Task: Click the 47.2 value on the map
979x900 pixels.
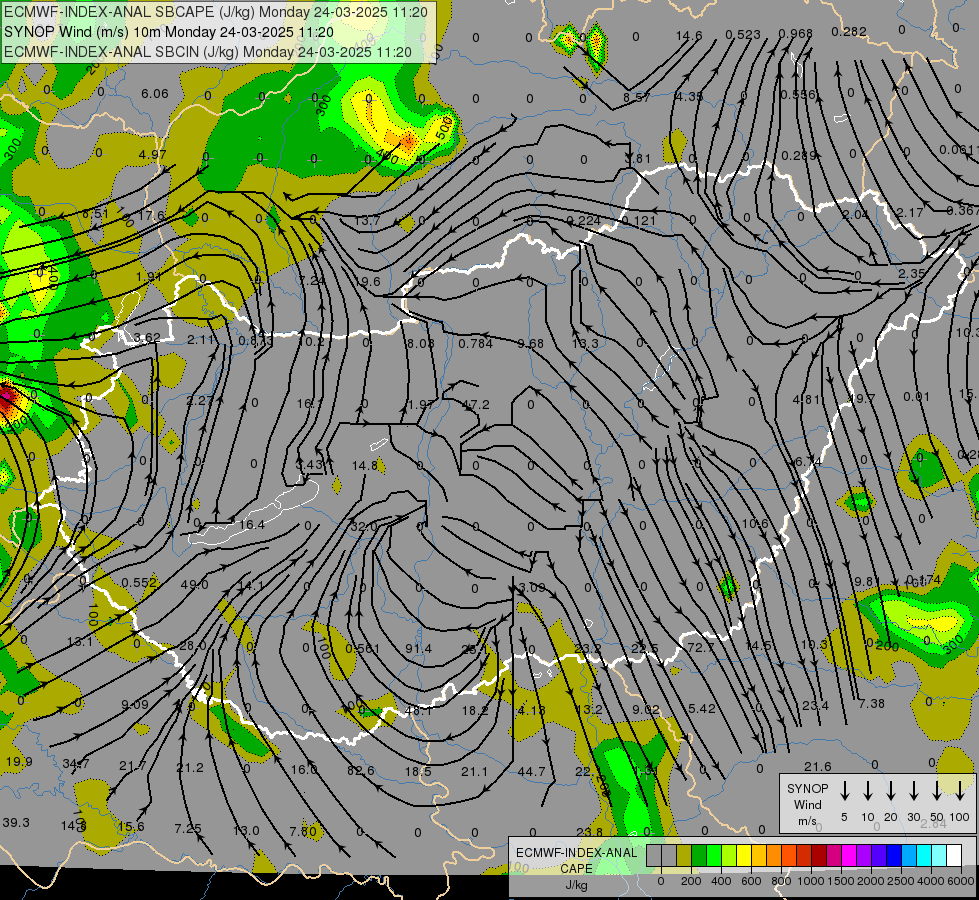Action: [476, 405]
